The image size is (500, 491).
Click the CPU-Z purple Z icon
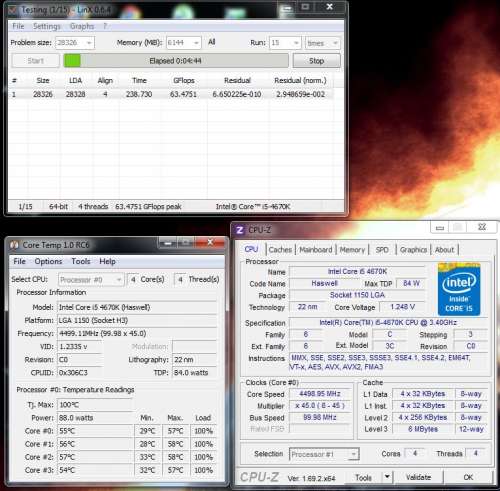pyautogui.click(x=240, y=230)
